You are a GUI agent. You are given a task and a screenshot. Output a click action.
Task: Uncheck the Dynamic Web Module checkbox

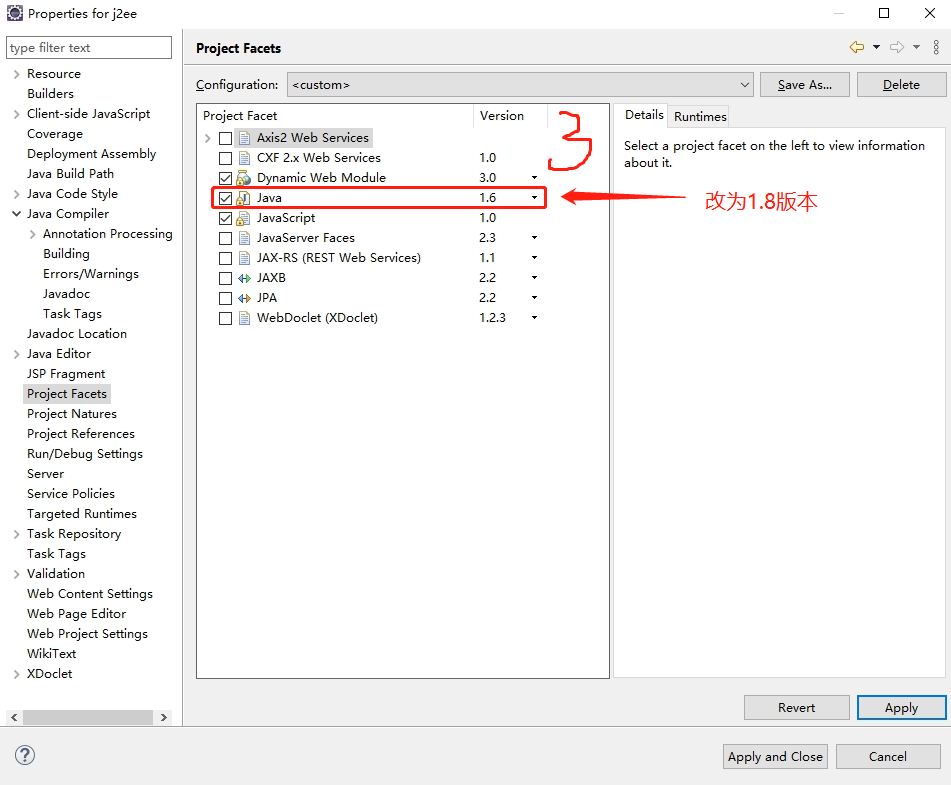(x=225, y=178)
